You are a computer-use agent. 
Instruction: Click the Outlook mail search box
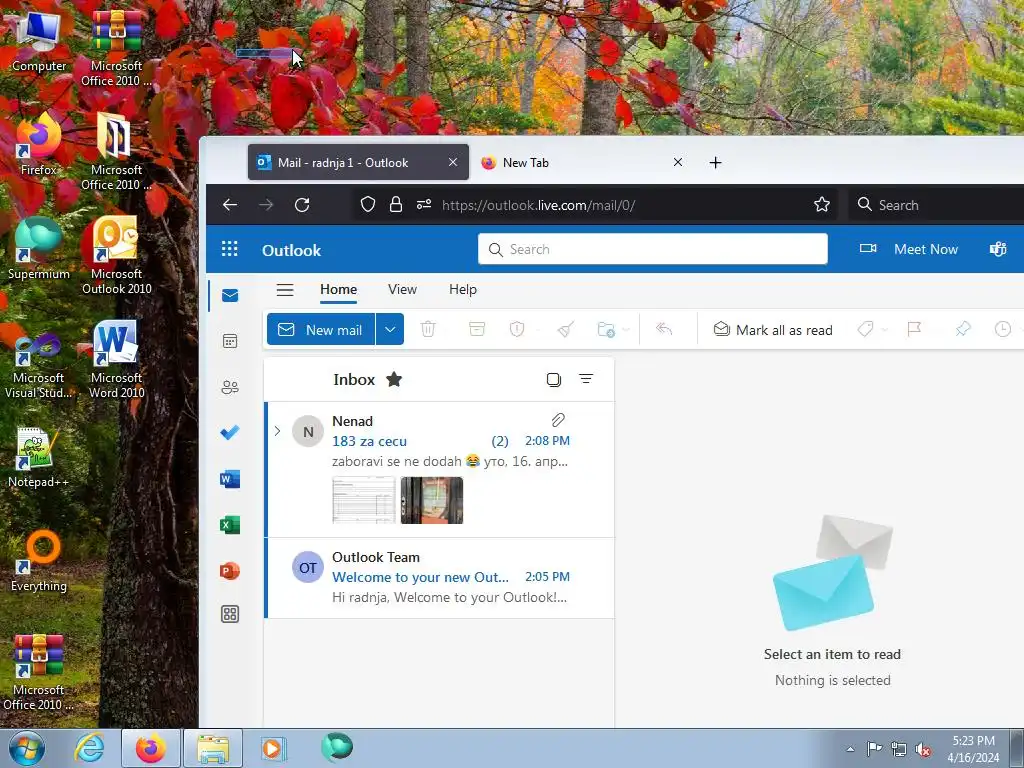tap(652, 249)
